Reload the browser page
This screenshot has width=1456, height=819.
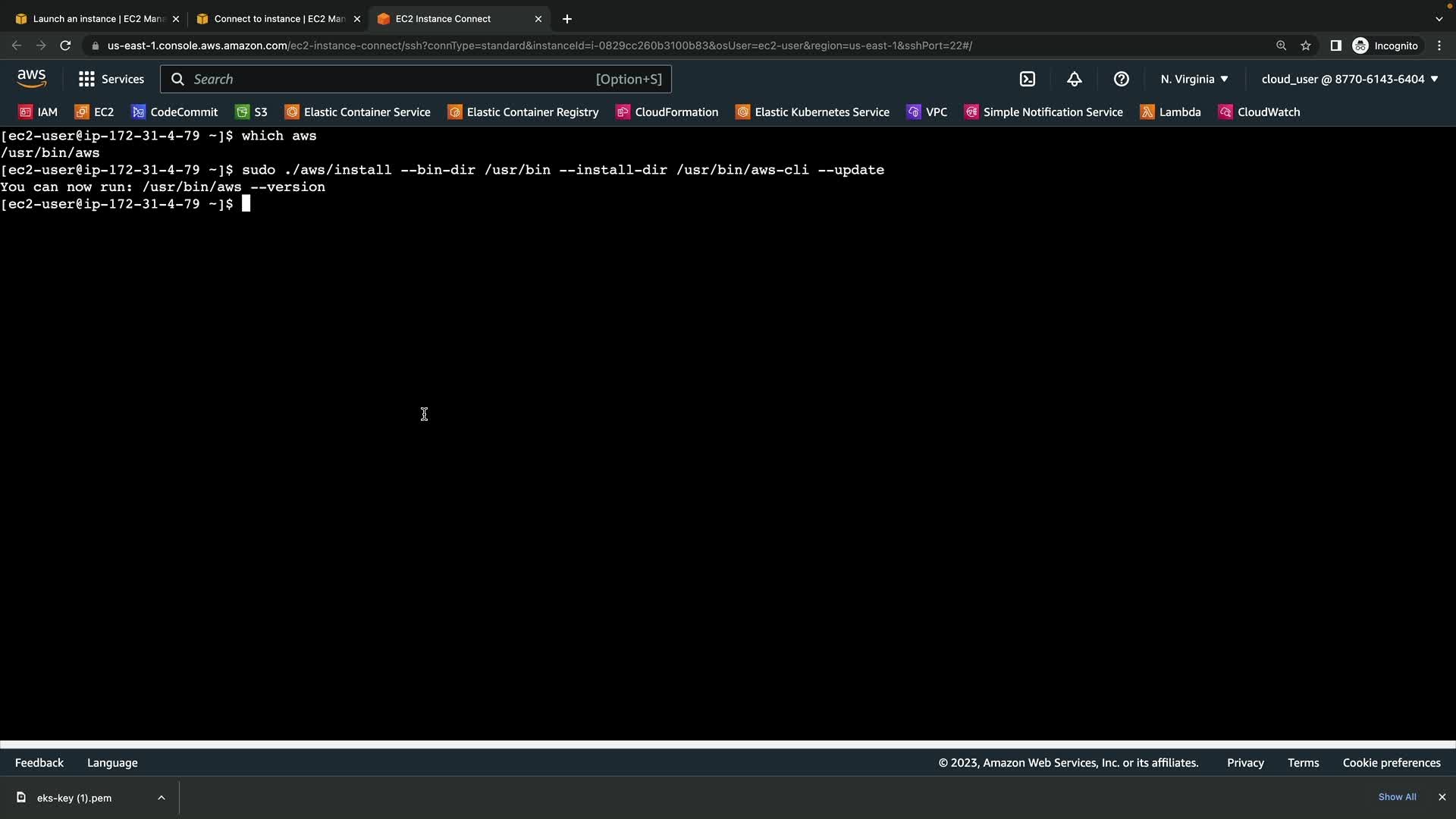pyautogui.click(x=65, y=45)
